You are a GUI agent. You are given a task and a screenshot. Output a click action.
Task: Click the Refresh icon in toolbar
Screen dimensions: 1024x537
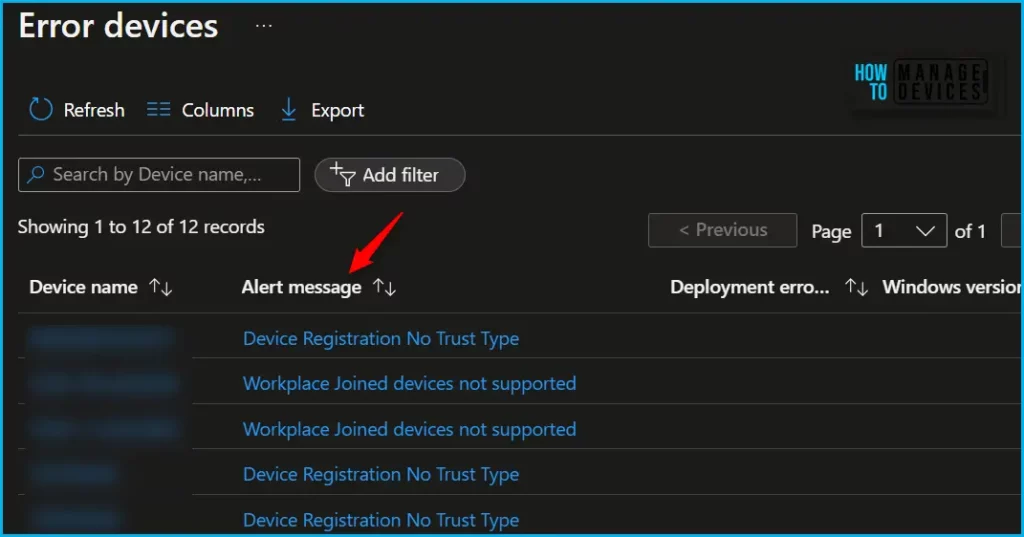[41, 110]
